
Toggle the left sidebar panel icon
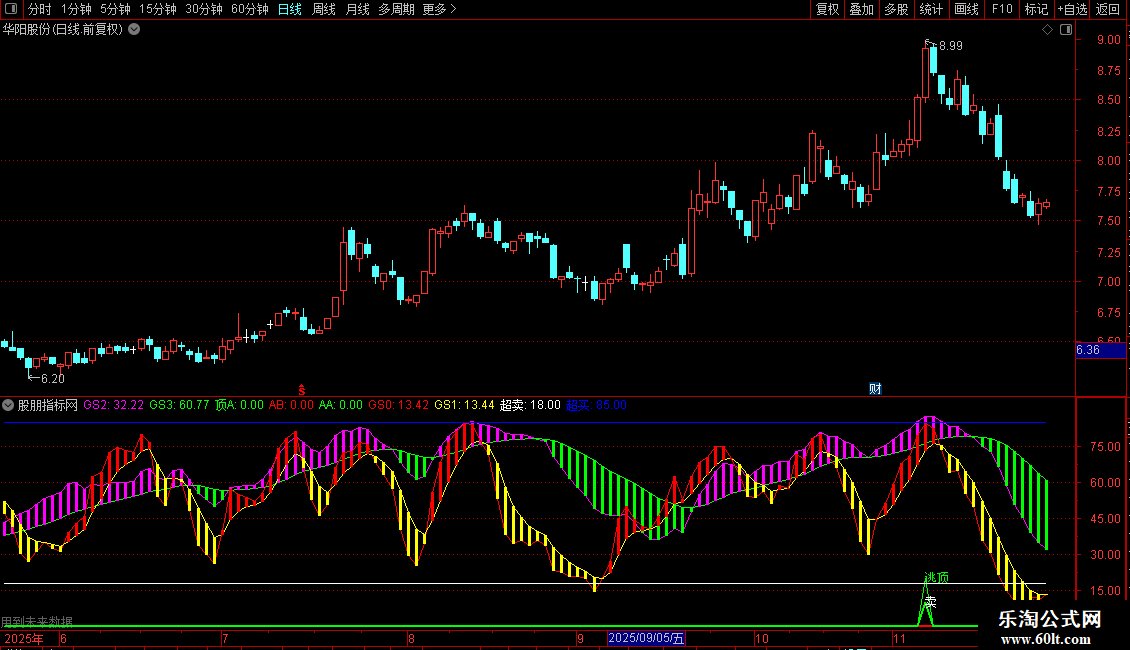tap(11, 9)
